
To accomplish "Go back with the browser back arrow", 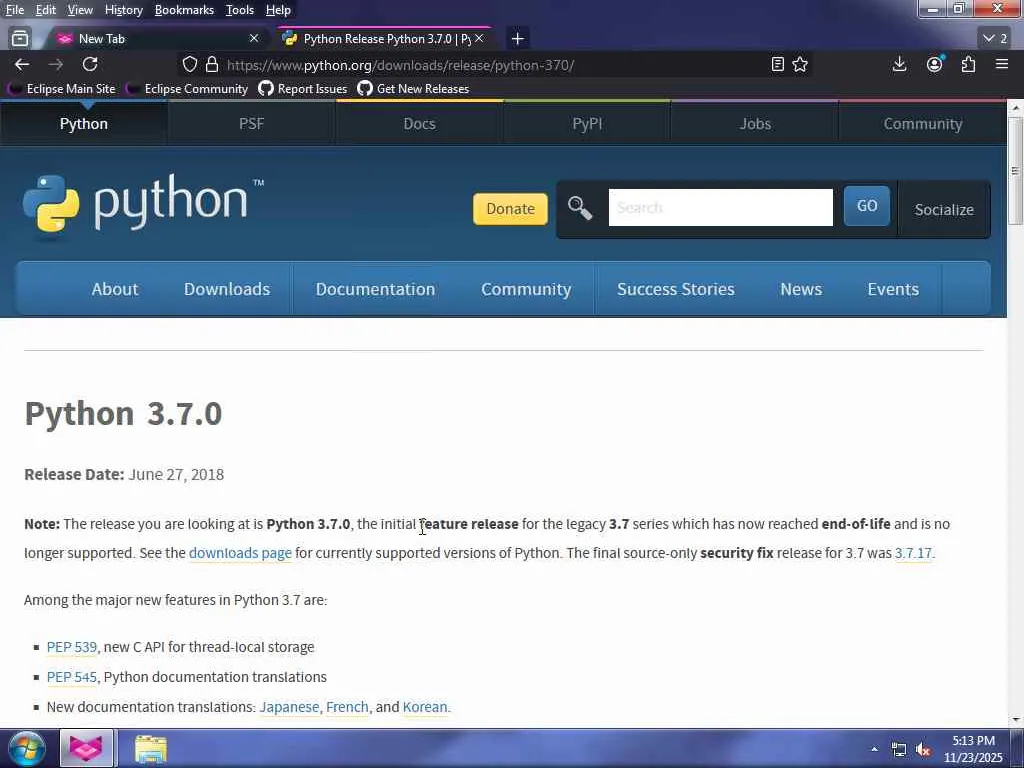I will [x=22, y=64].
